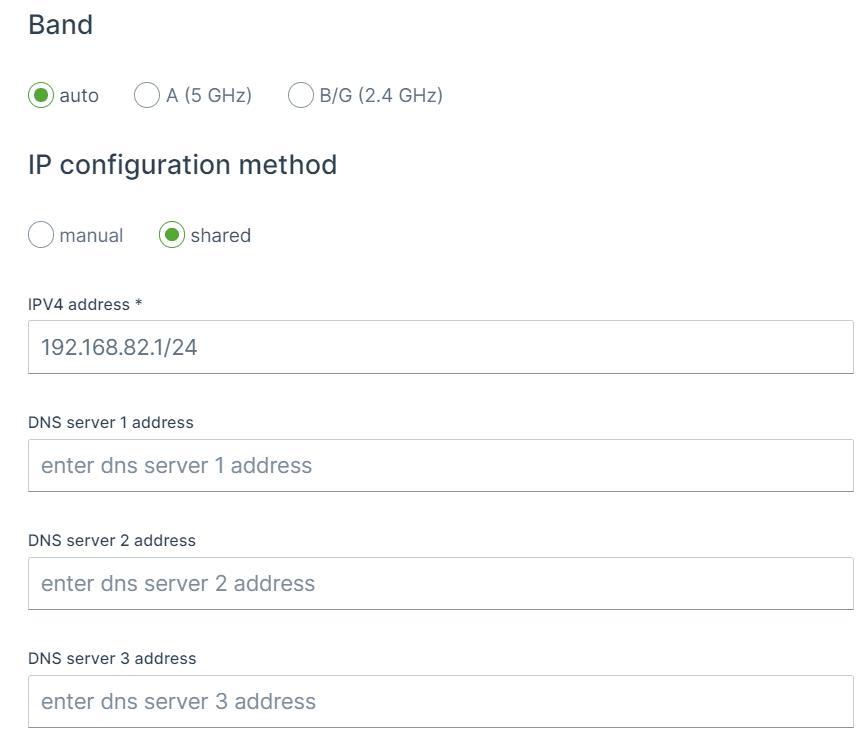The height and width of the screenshot is (744, 865).
Task: Click the "DNS server 3 address" label
Action: coord(112,658)
